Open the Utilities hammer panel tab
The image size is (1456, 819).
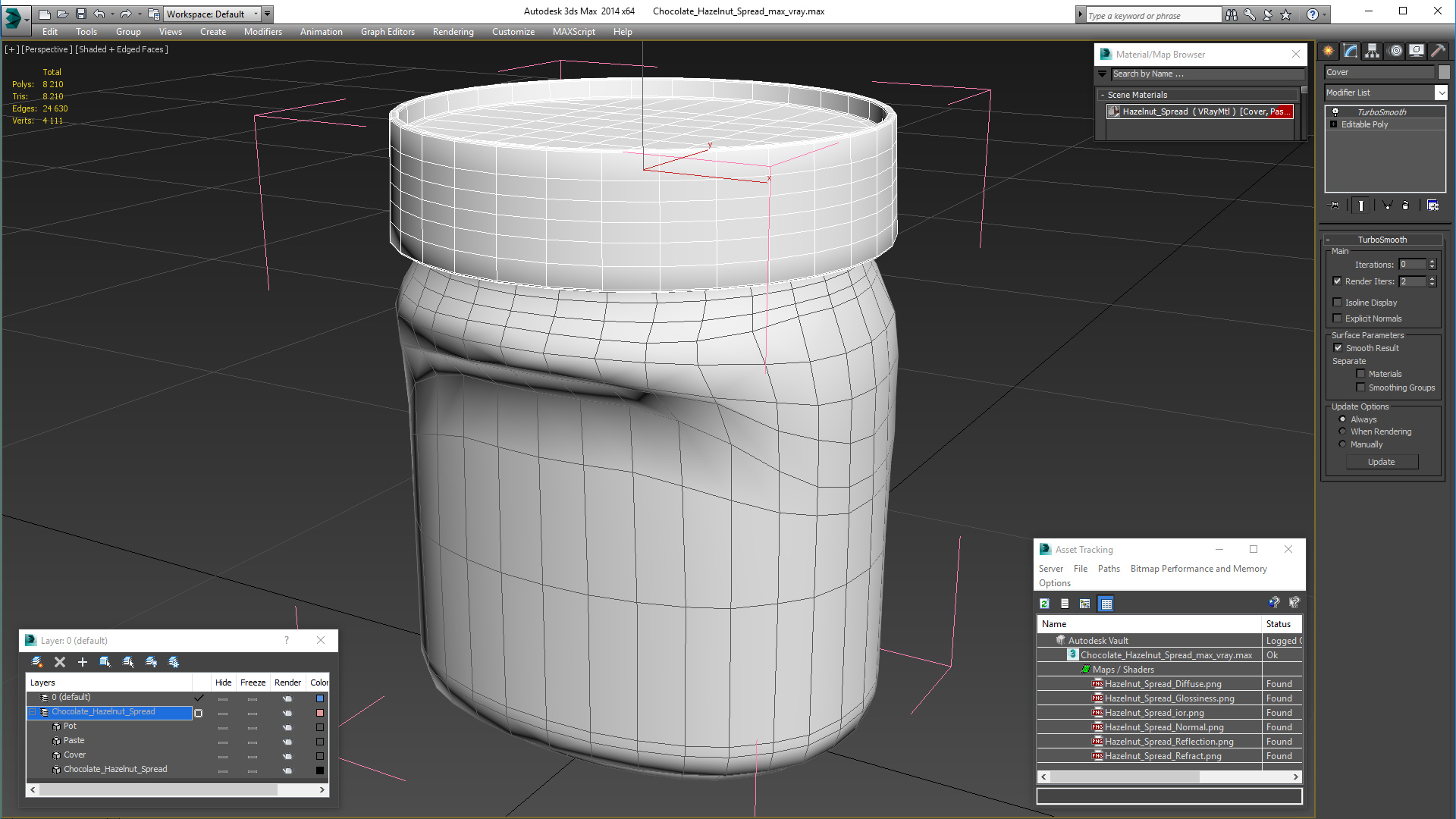coord(1438,51)
